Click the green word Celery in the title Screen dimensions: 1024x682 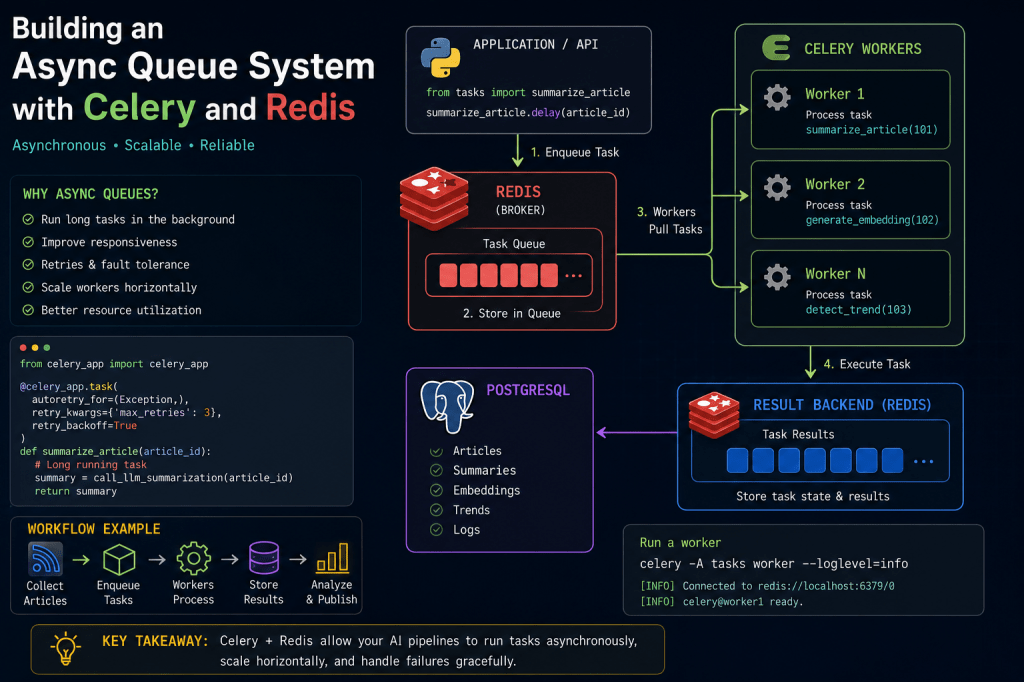tap(140, 108)
